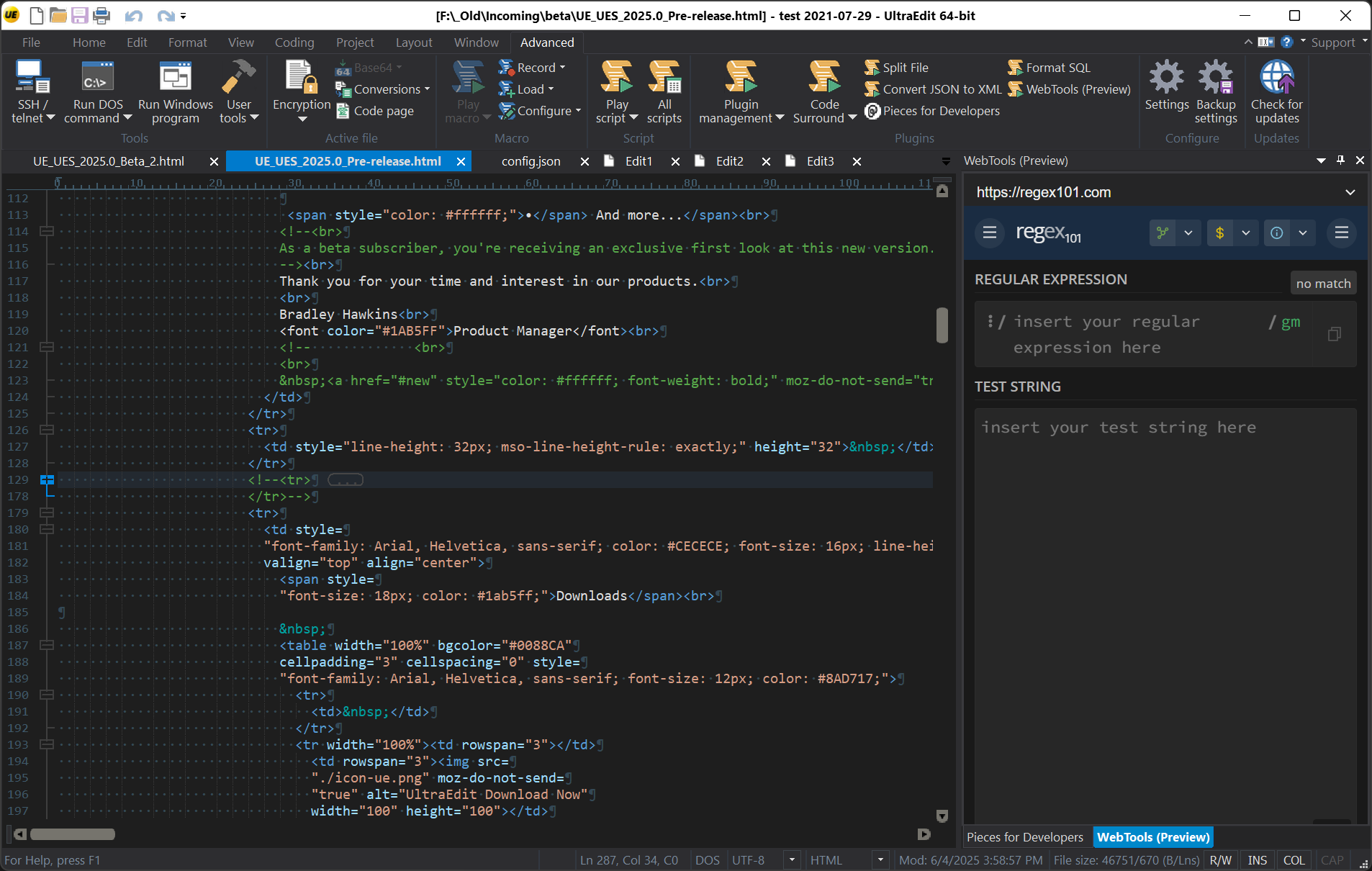The width and height of the screenshot is (1372, 871).
Task: Click the Save icon in title bar
Action: click(x=79, y=15)
